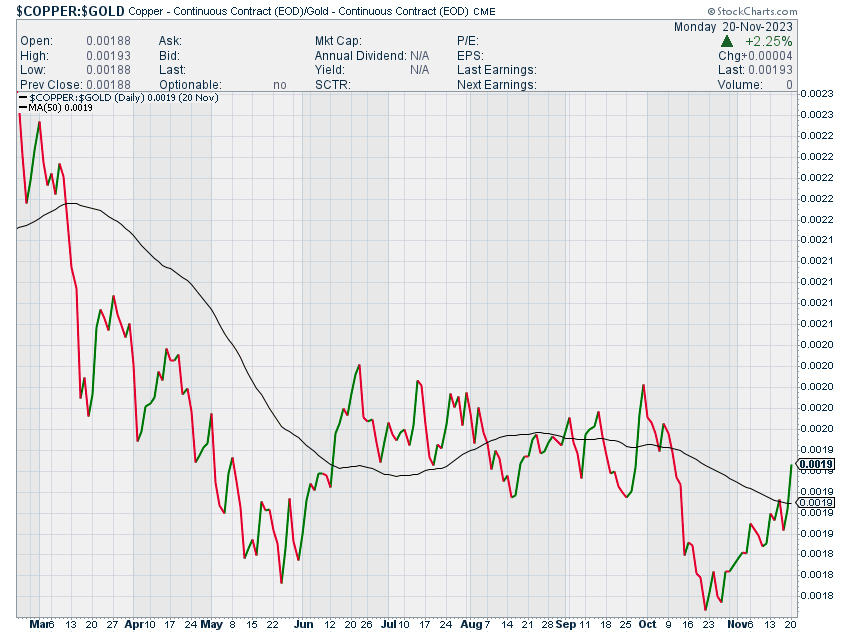Click the Mkt Cap: label
850x633 pixels.
point(338,41)
